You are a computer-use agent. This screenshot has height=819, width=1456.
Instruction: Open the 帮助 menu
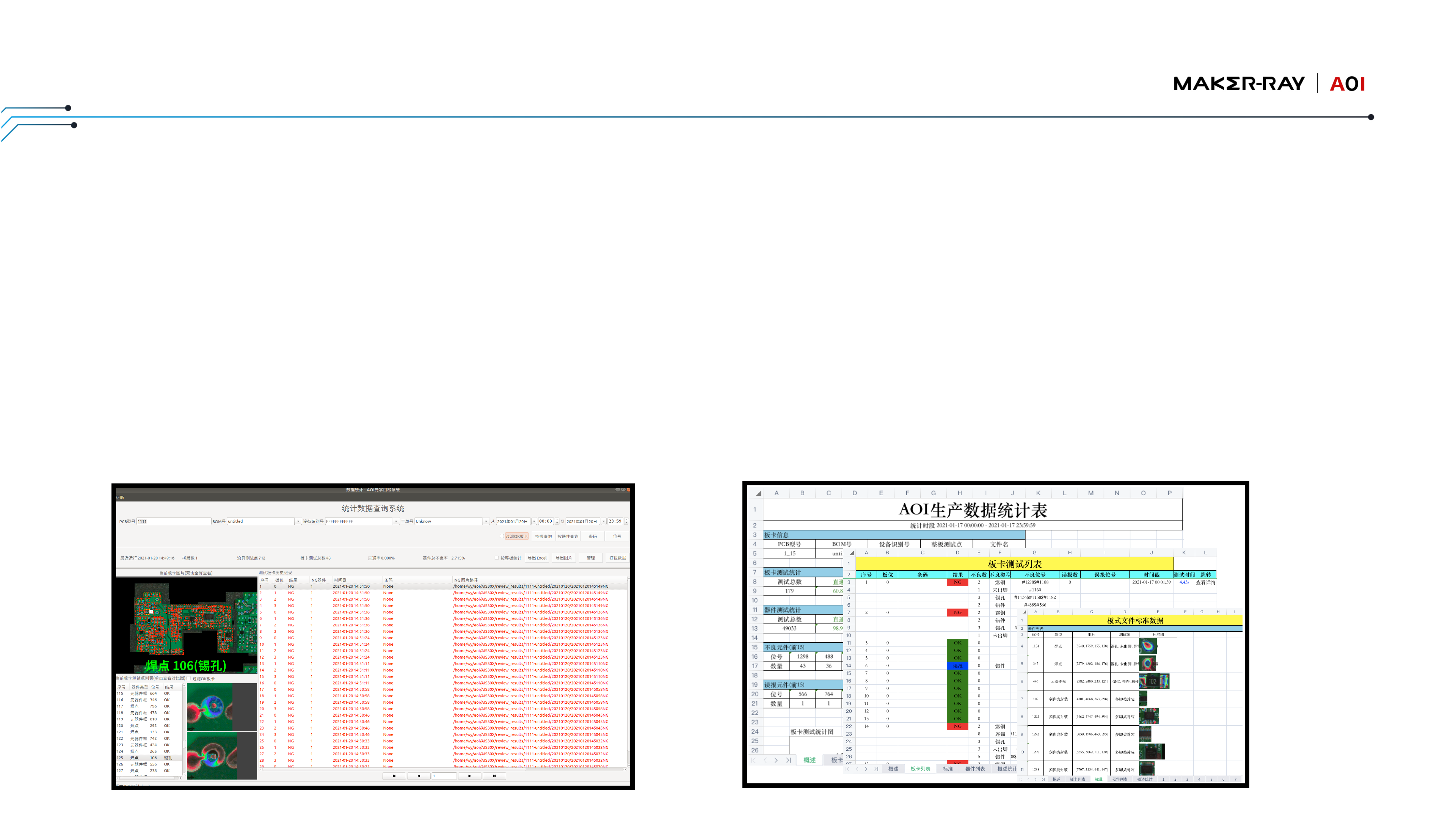coord(120,497)
